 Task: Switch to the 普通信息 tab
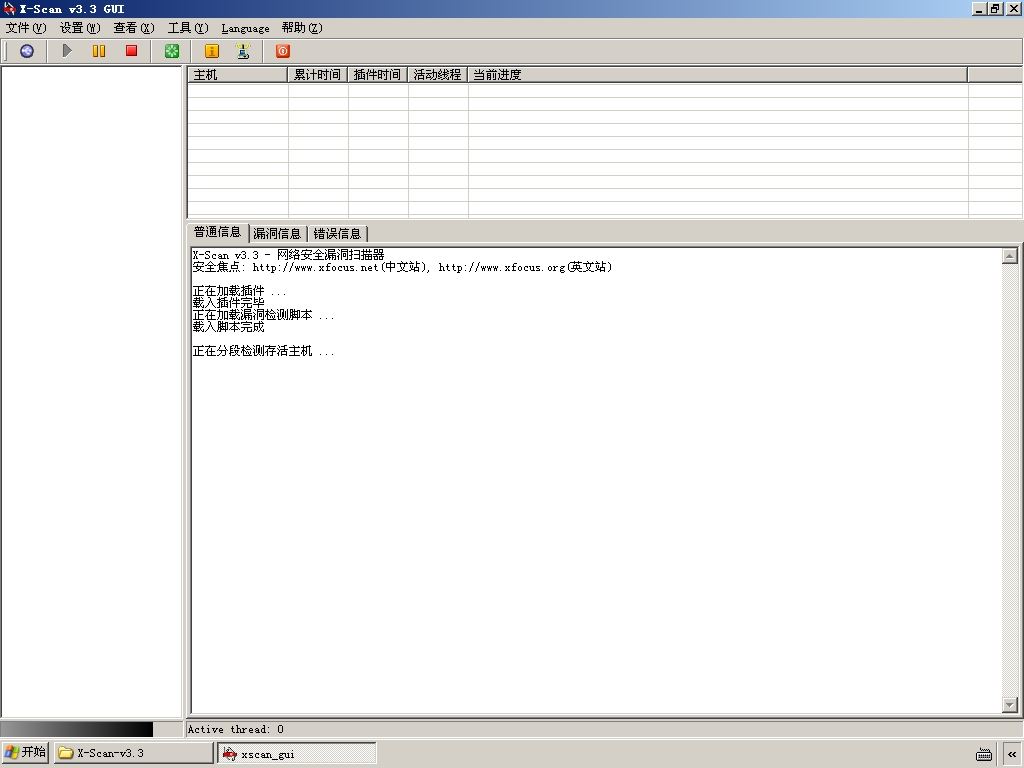[x=217, y=232]
